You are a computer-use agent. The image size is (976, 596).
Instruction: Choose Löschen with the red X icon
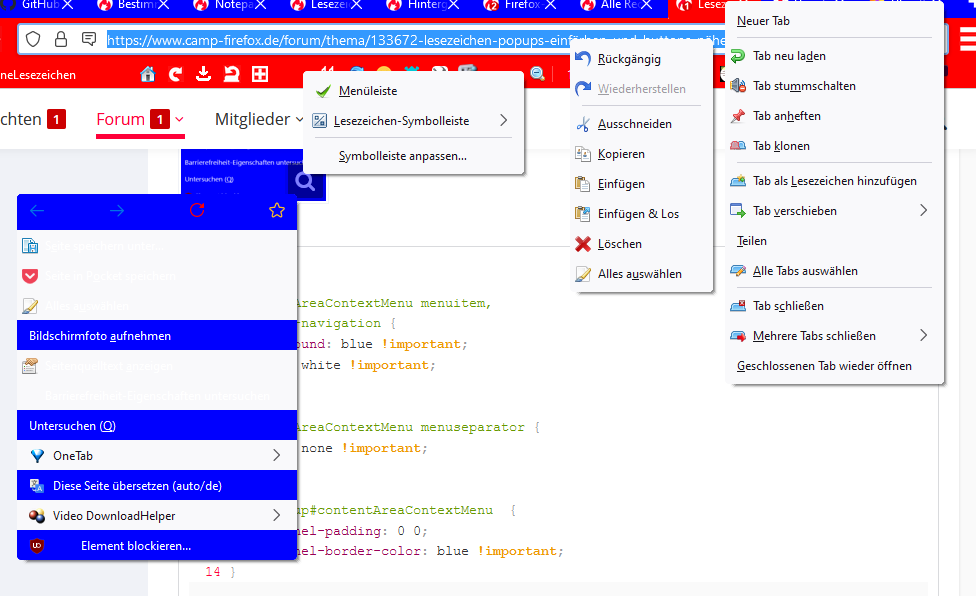click(x=642, y=244)
